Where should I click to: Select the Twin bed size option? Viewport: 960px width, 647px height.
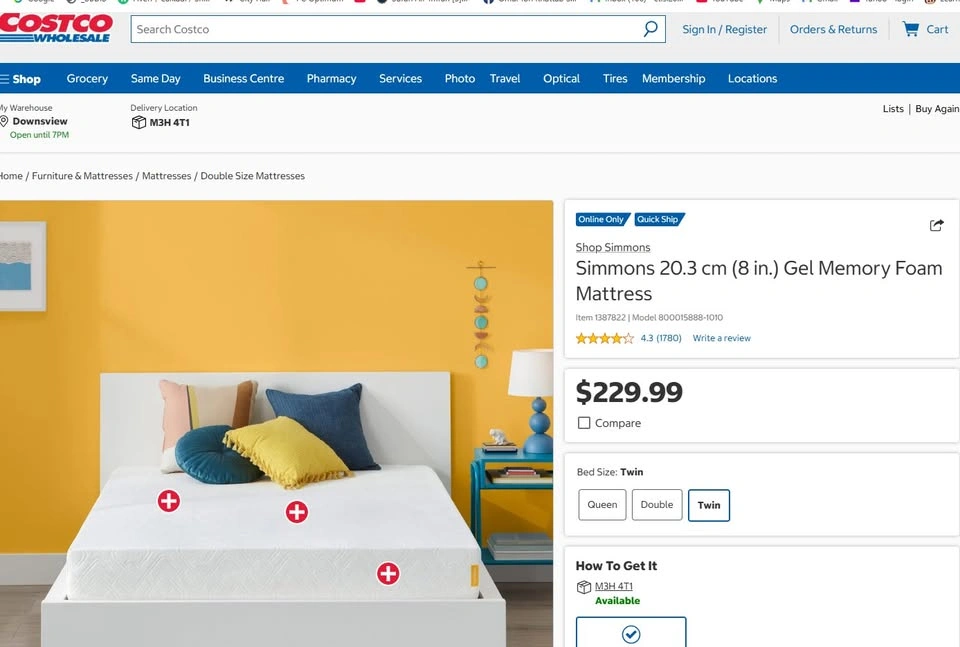tap(709, 505)
